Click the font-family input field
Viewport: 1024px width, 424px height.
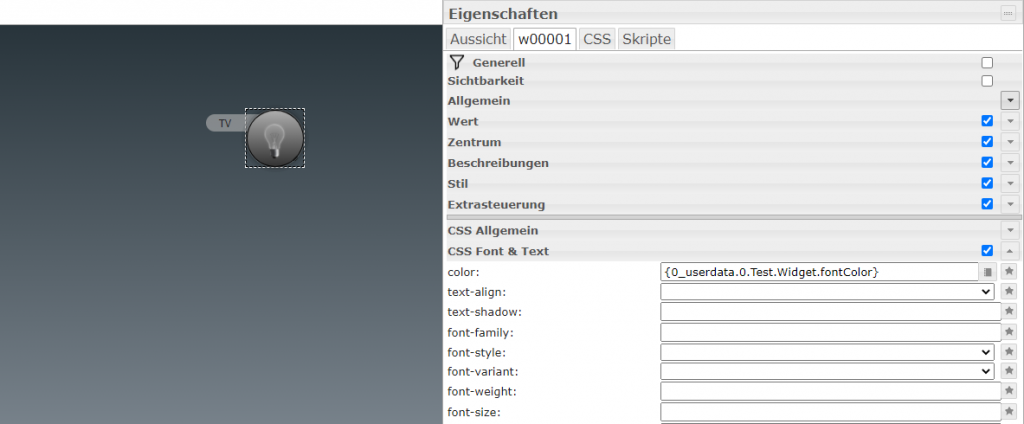(x=830, y=331)
